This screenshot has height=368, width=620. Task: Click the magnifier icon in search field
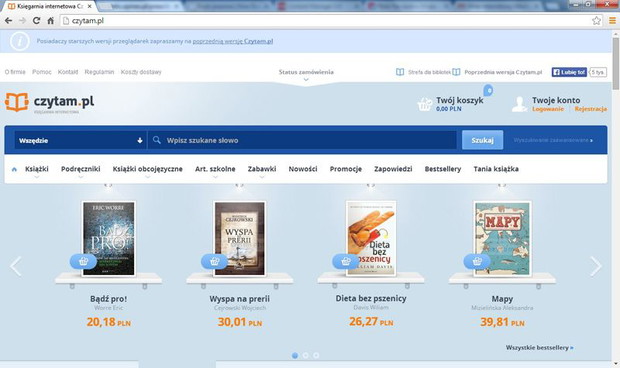157,140
